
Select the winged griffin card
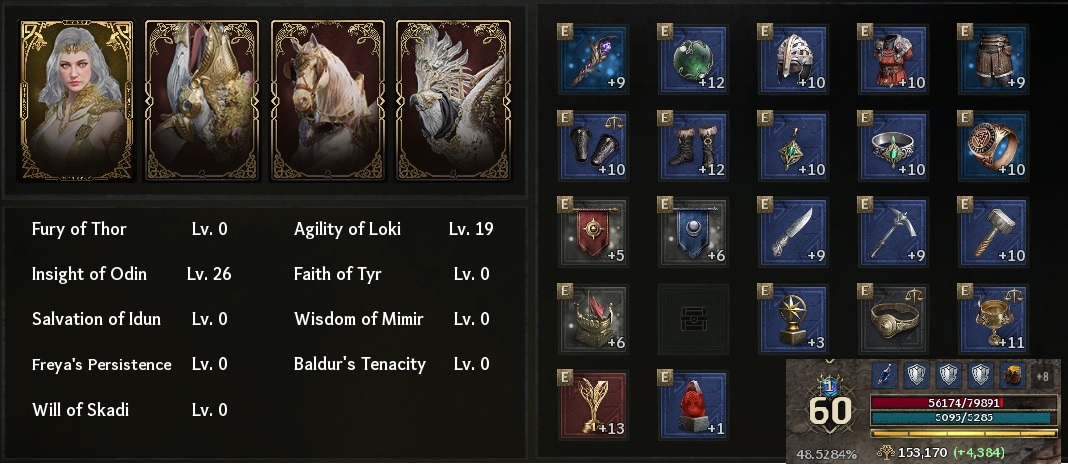pos(454,99)
